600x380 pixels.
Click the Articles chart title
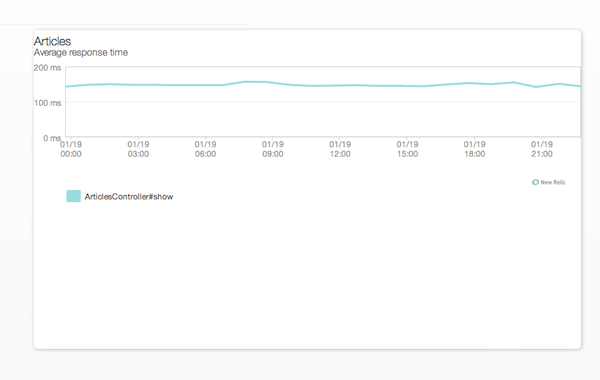(52, 41)
